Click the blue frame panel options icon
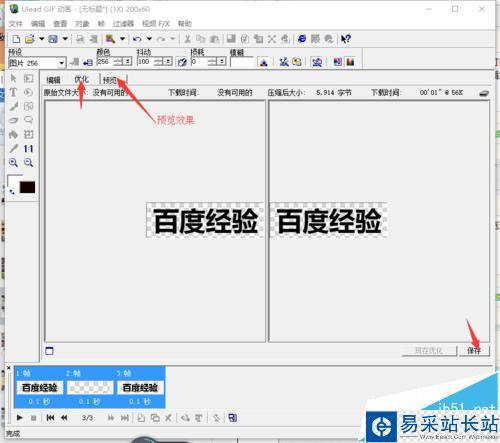Screen dimensions: 500x443 [233, 418]
